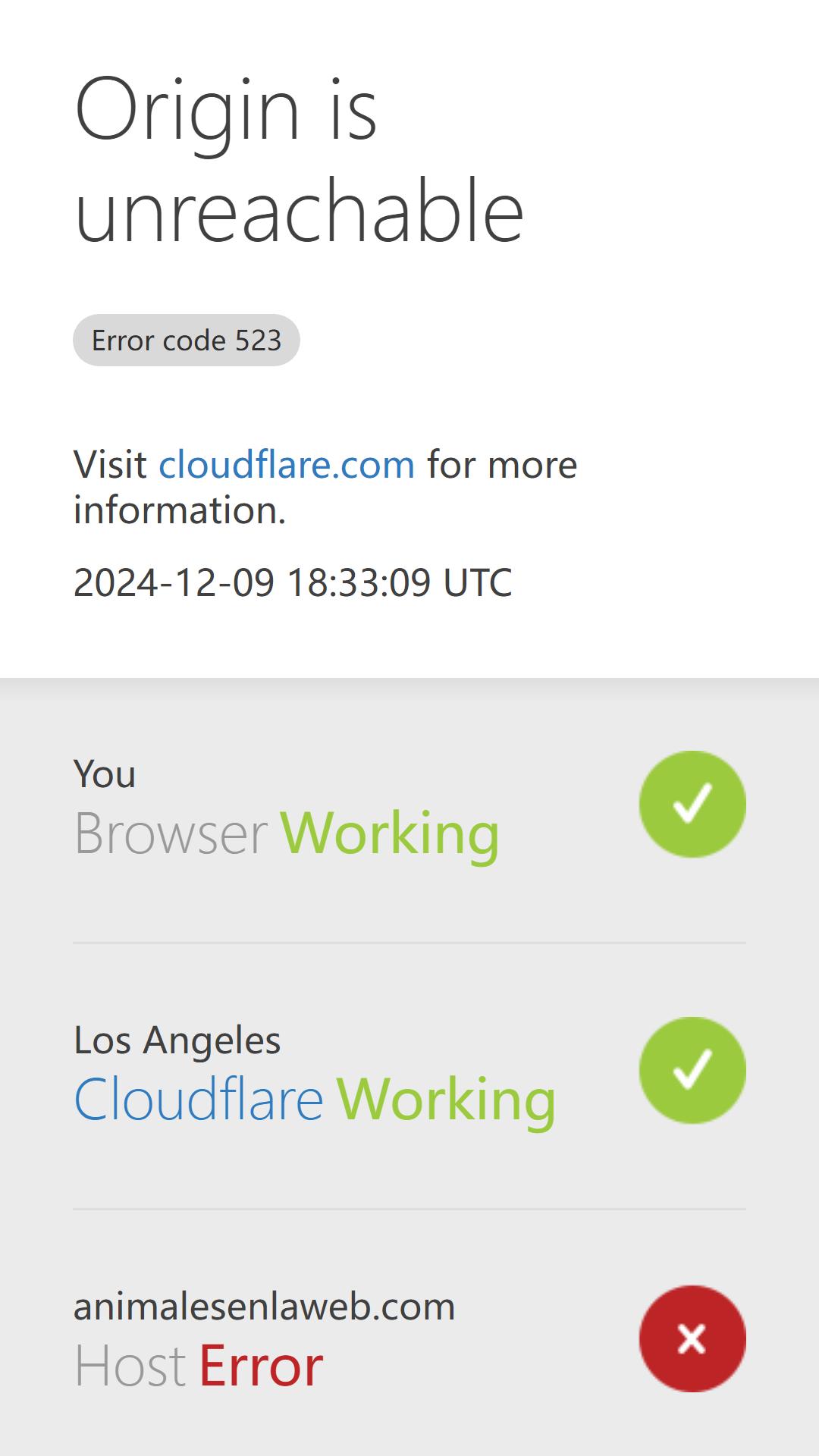Click the divider line below Browser Working

[409, 943]
